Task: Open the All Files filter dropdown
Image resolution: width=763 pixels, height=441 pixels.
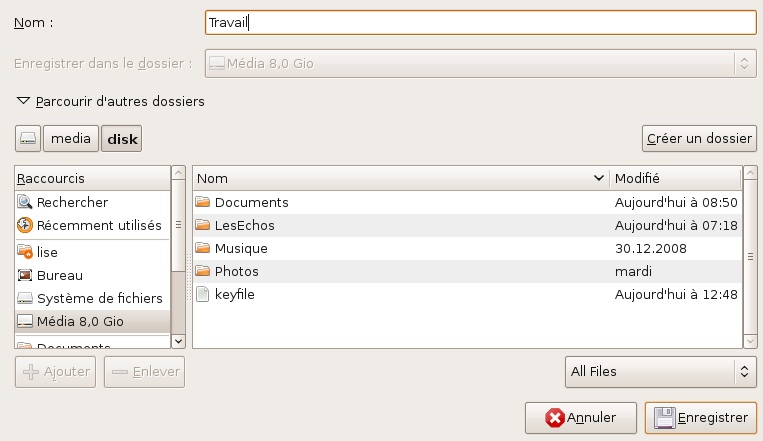Action: tap(660, 372)
